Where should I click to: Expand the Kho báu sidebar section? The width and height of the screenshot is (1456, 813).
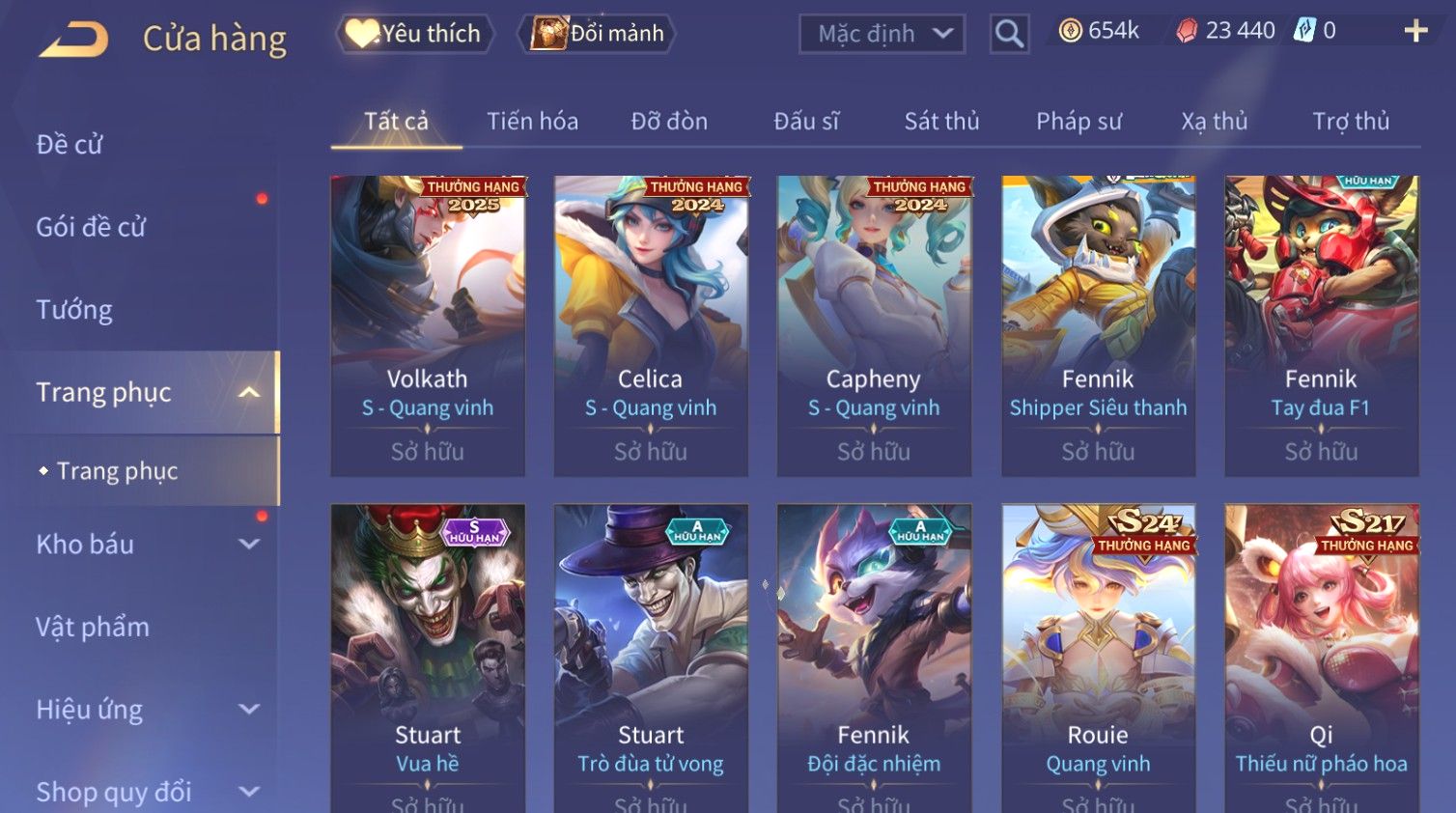(249, 544)
